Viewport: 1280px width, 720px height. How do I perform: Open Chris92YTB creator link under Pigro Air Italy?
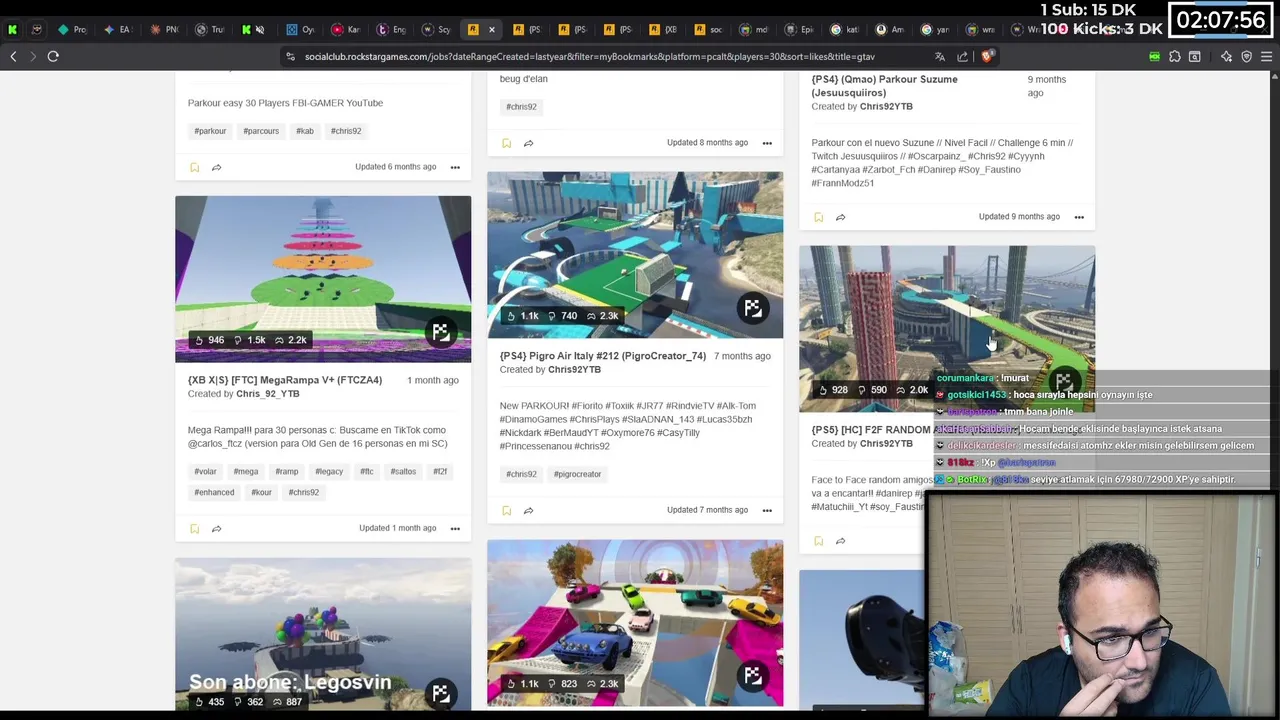(574, 370)
